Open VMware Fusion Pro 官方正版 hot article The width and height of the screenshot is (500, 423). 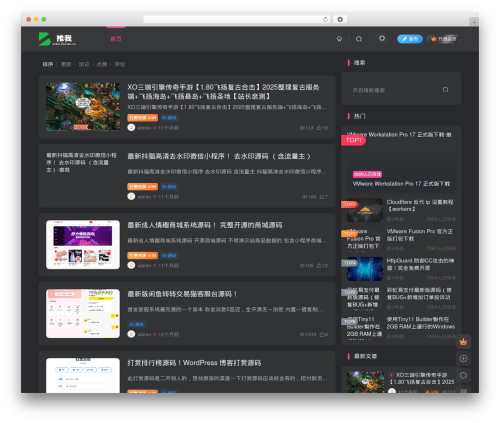(419, 235)
